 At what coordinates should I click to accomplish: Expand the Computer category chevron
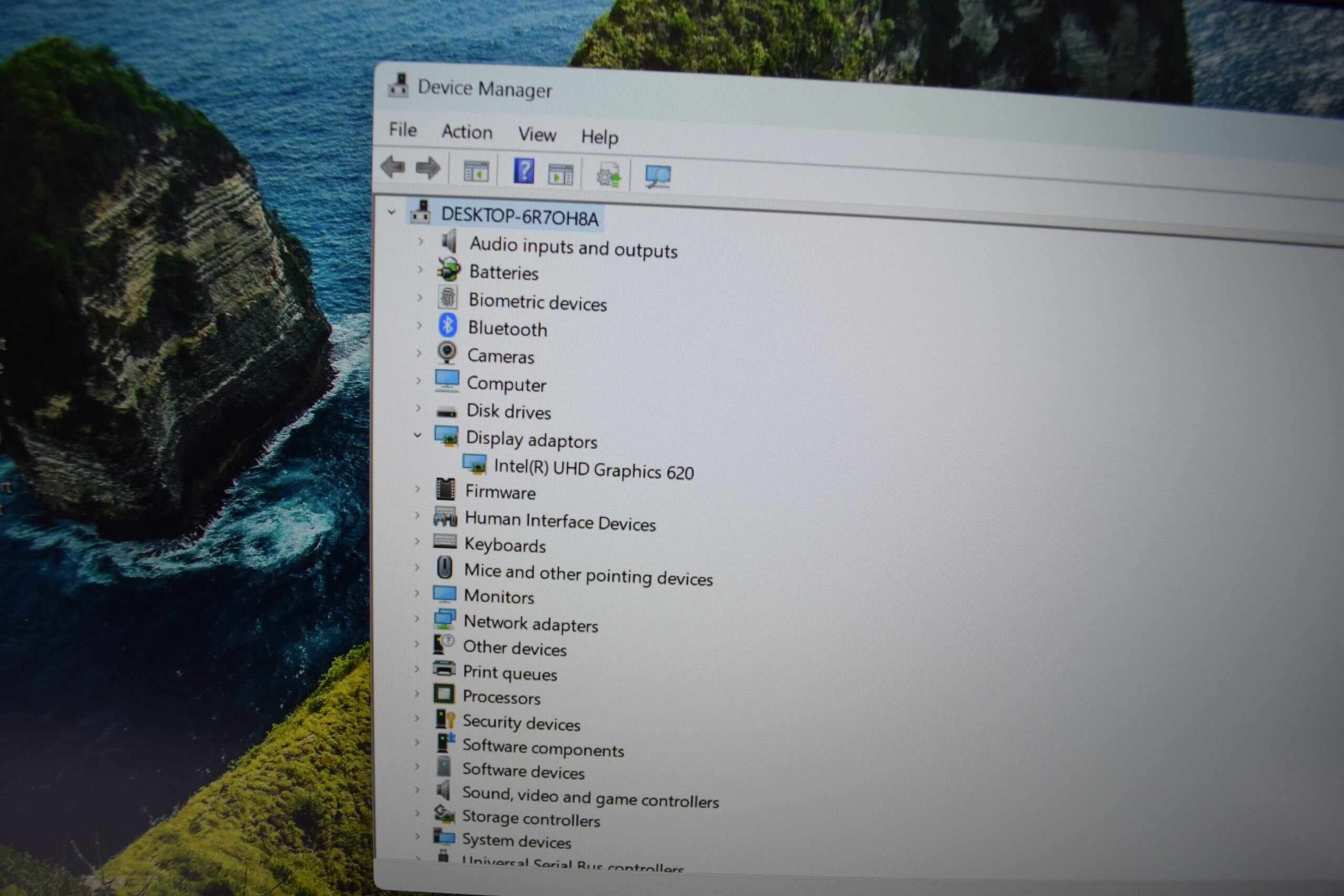tap(419, 380)
